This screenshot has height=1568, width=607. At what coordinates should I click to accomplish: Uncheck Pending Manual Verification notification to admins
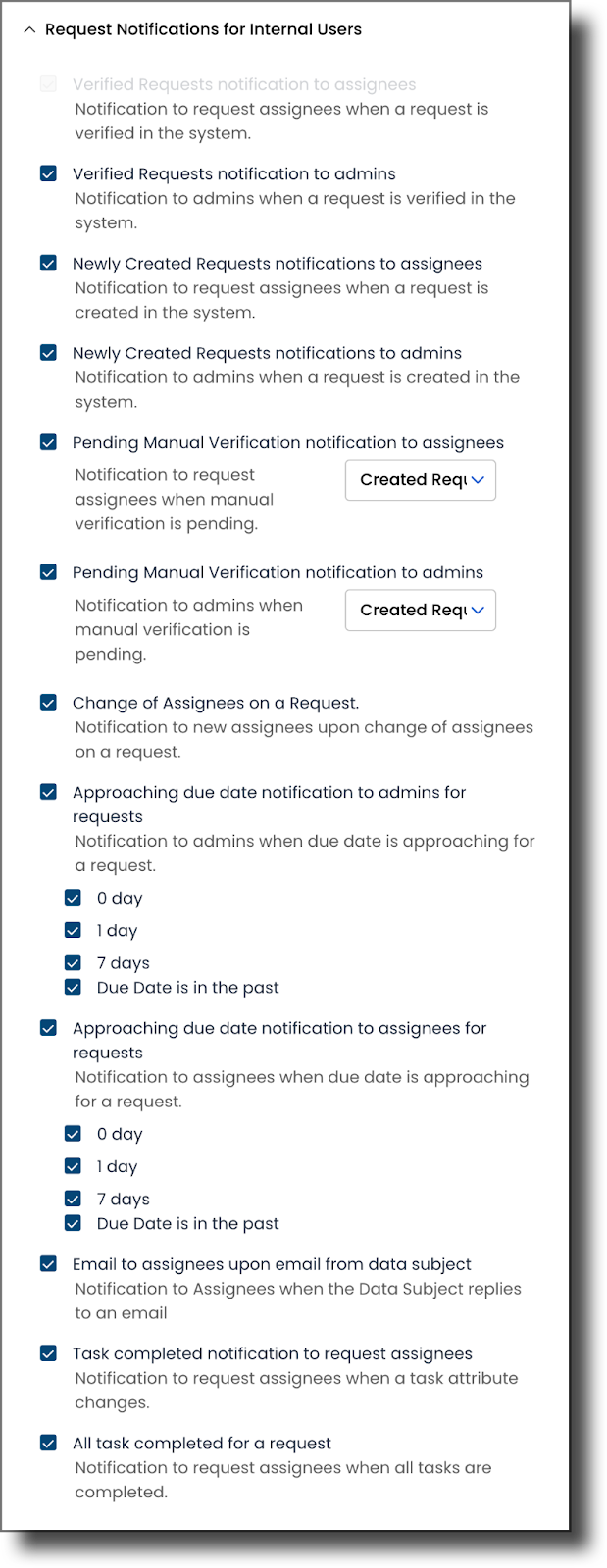(48, 572)
